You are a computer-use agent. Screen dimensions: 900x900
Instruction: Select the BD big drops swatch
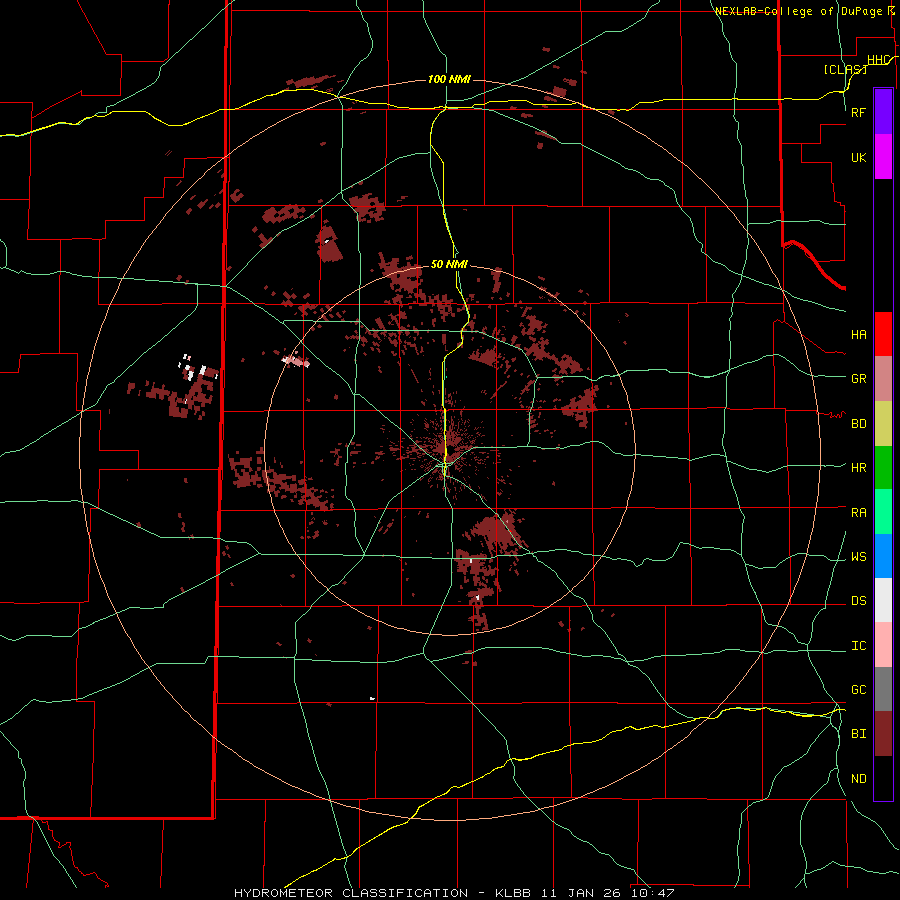coord(883,423)
